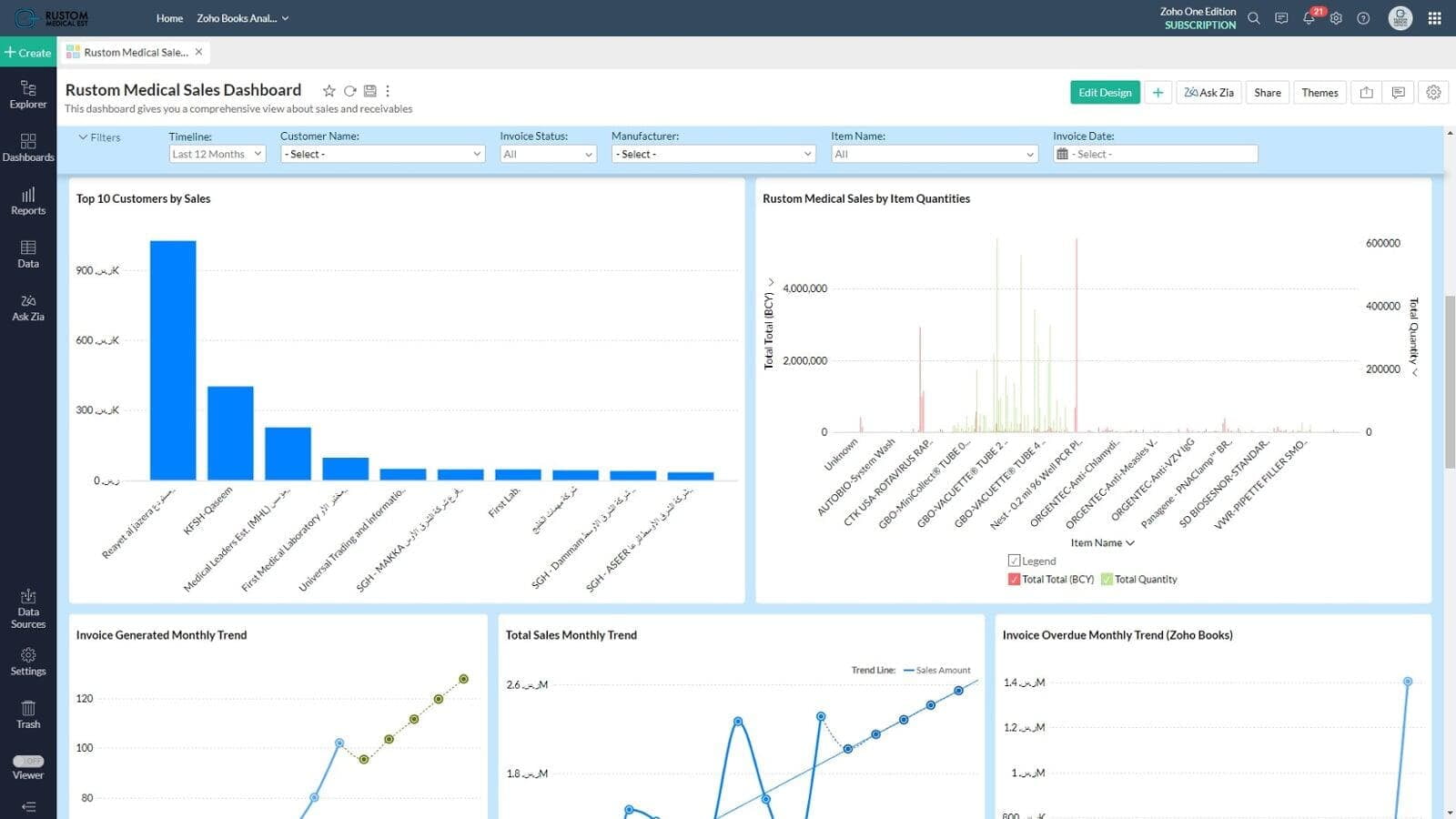This screenshot has width=1456, height=819.
Task: Click the Edit Design button
Action: pos(1105,93)
